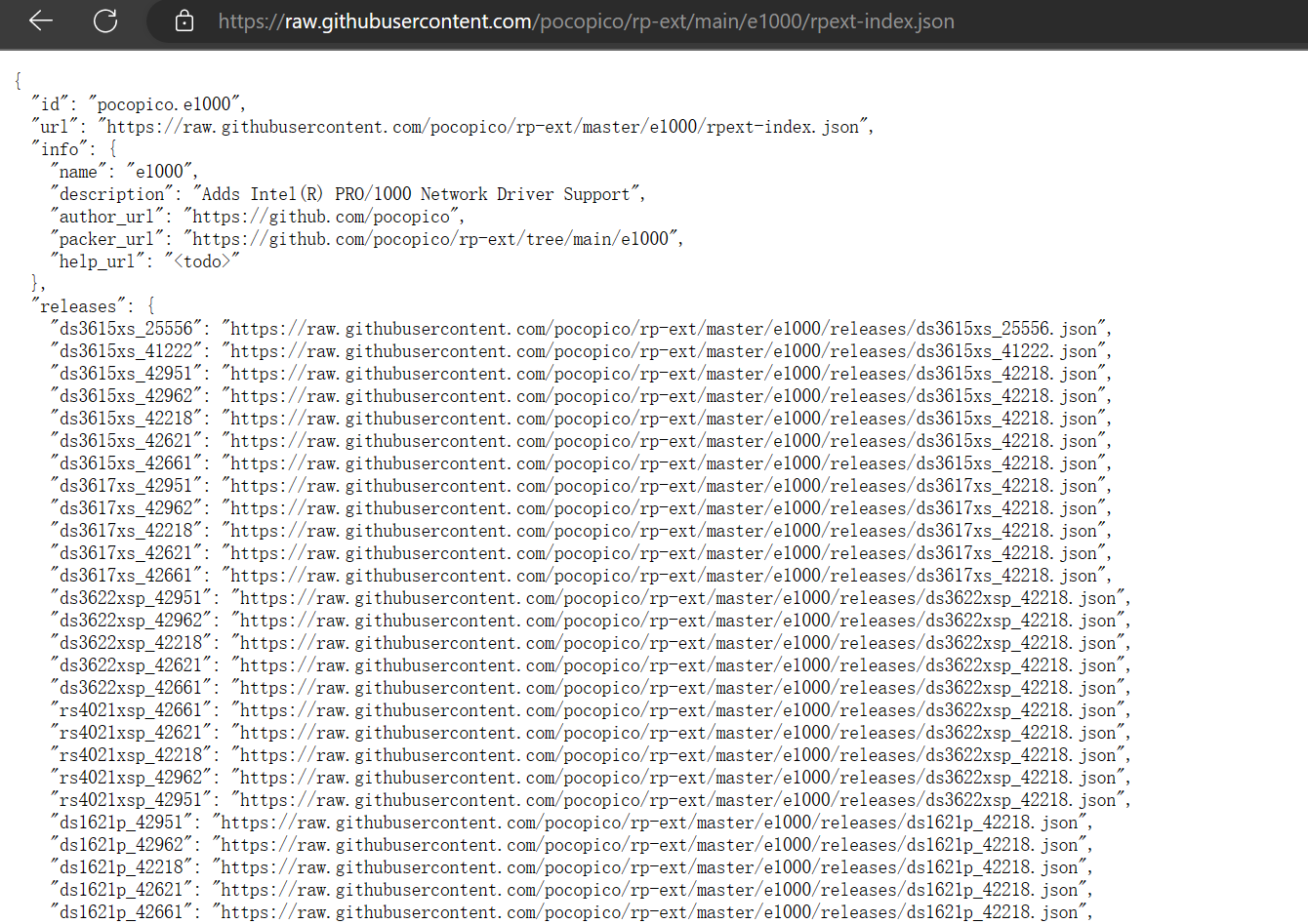This screenshot has width=1308, height=924.
Task: Reload the page with refresh icon
Action: pyautogui.click(x=105, y=20)
